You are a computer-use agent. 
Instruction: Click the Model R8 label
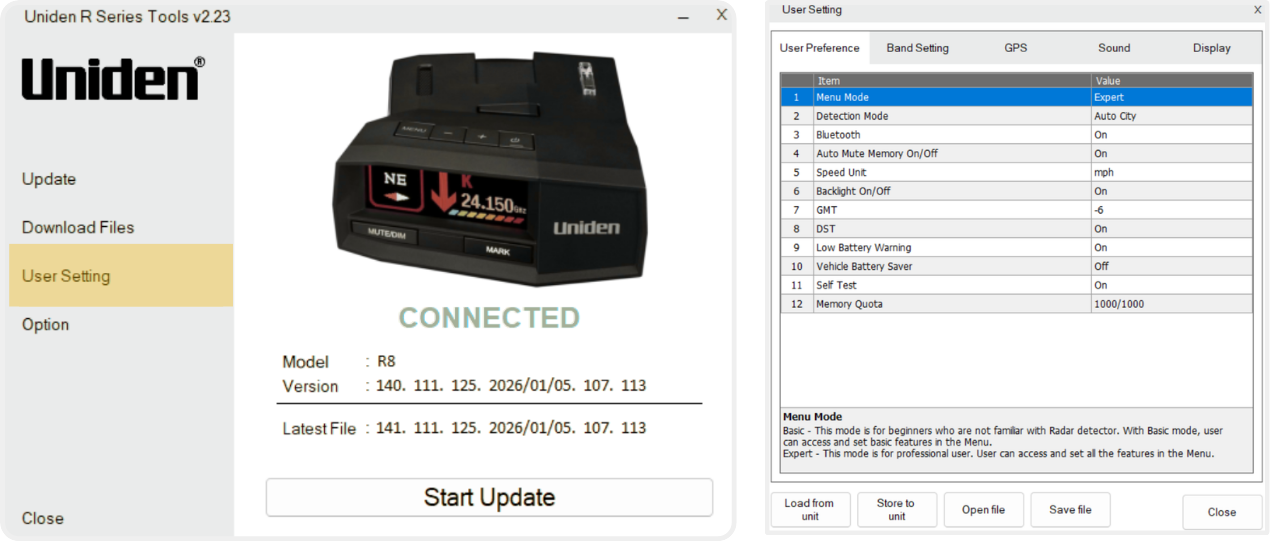coord(339,362)
